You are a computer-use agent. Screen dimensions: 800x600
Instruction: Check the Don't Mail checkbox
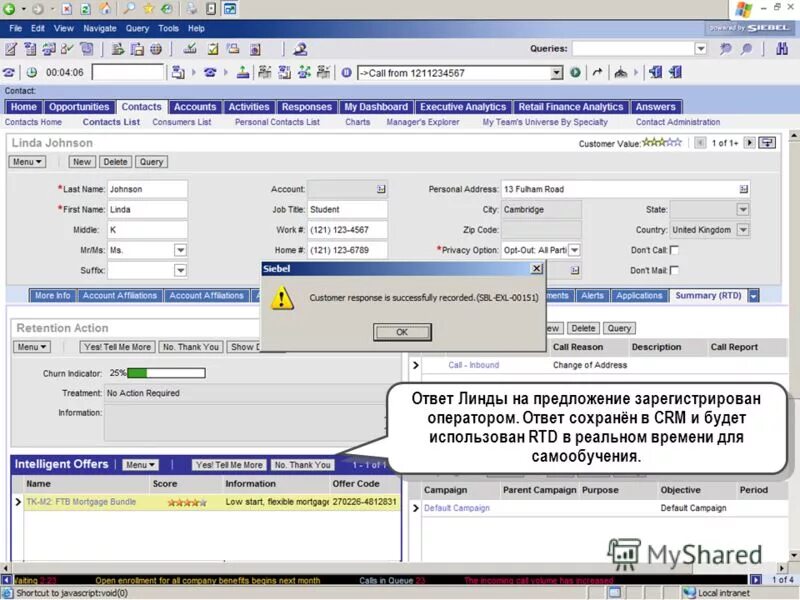[x=674, y=270]
